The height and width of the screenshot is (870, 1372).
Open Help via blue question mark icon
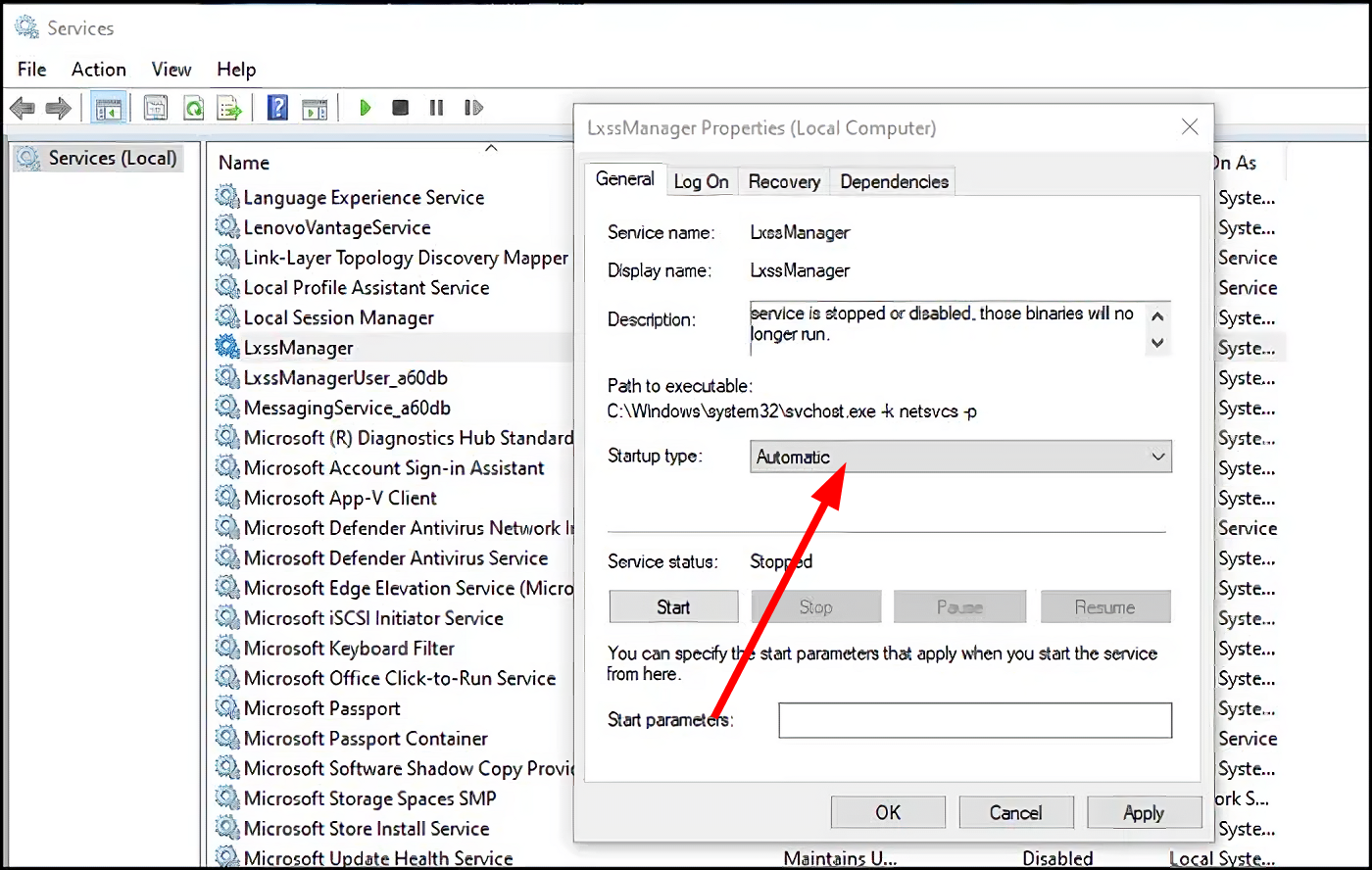pyautogui.click(x=277, y=108)
